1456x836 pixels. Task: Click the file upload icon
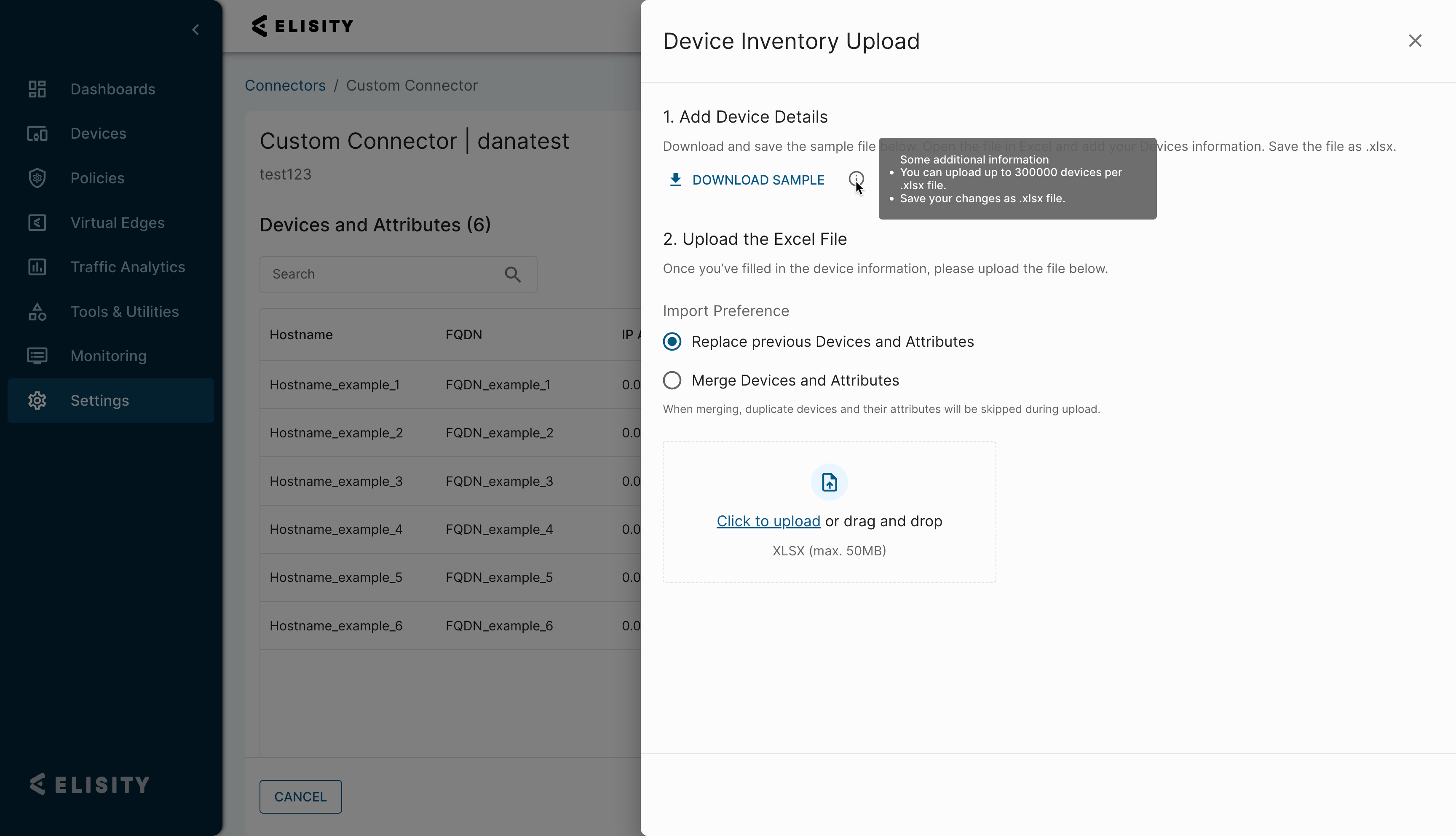click(829, 482)
